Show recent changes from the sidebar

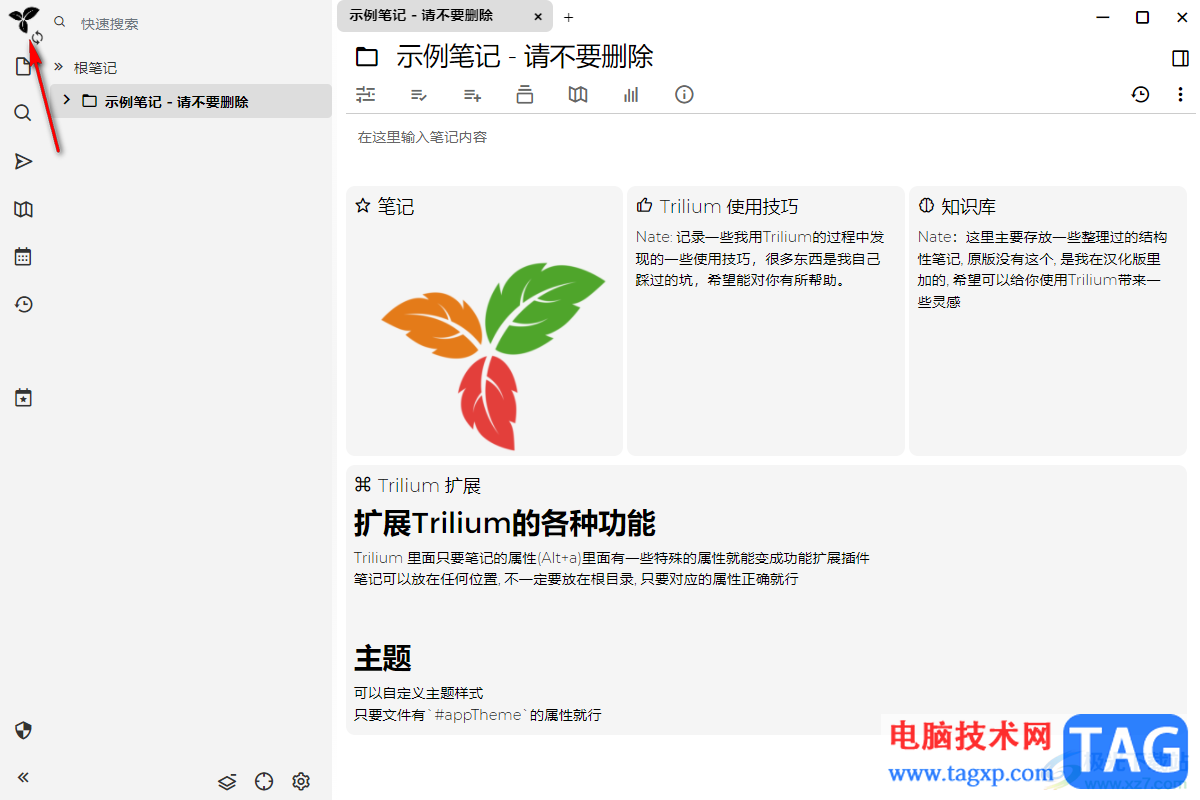(x=23, y=305)
